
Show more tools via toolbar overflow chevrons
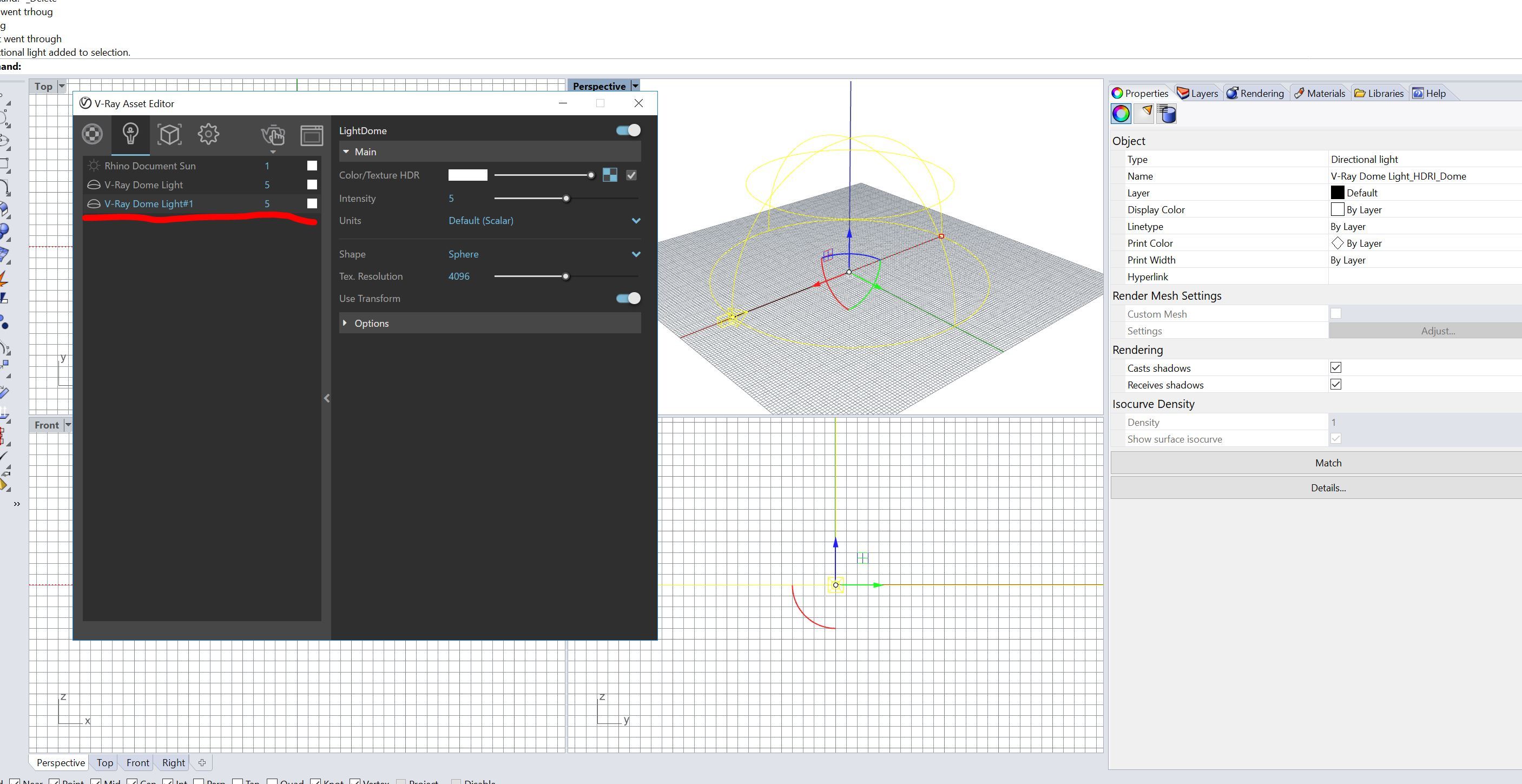(17, 504)
